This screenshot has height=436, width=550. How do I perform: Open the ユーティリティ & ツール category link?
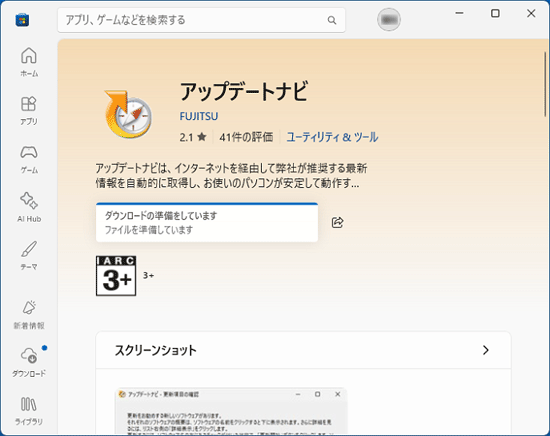(332, 137)
